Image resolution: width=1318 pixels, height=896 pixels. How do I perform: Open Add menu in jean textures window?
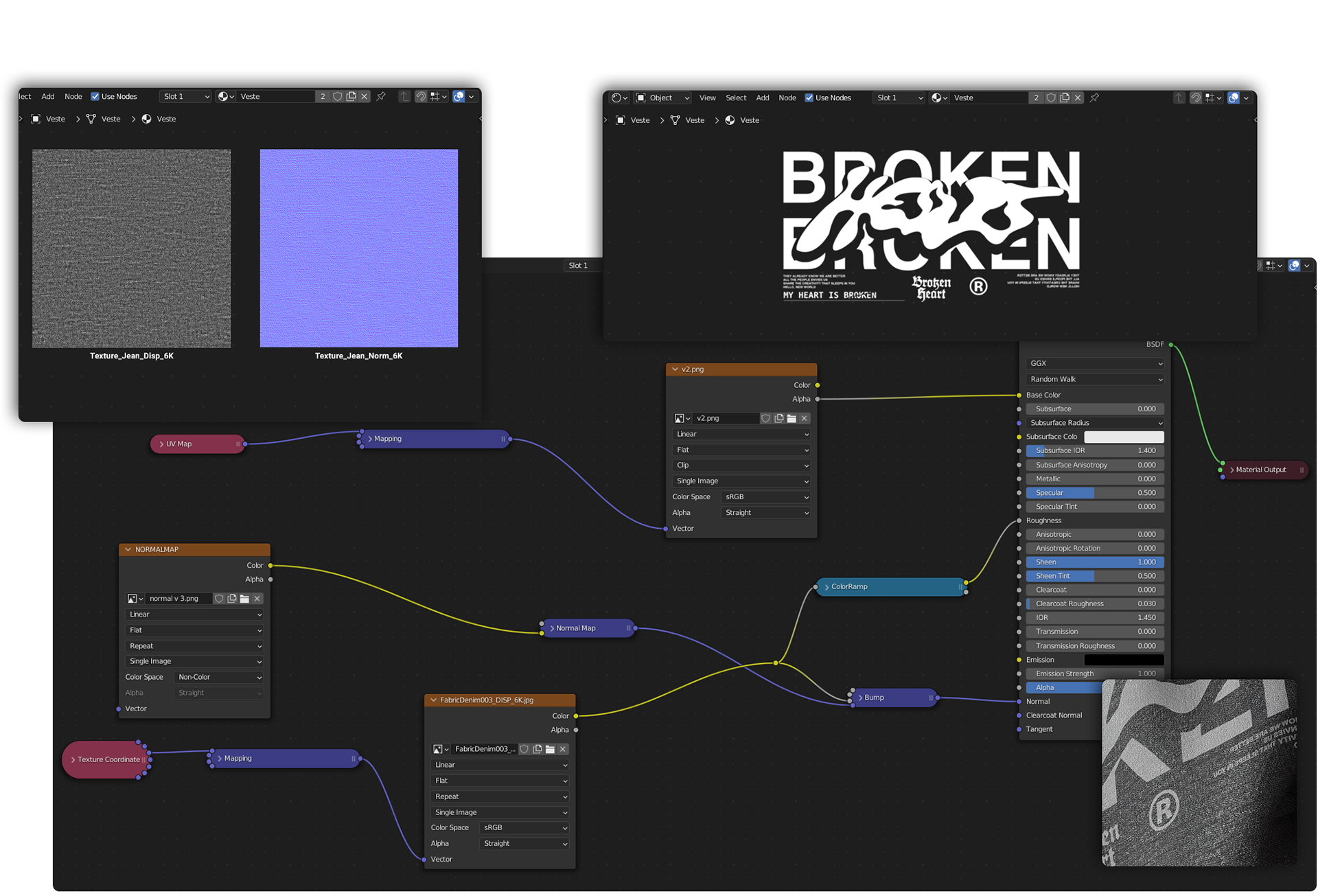(x=48, y=96)
